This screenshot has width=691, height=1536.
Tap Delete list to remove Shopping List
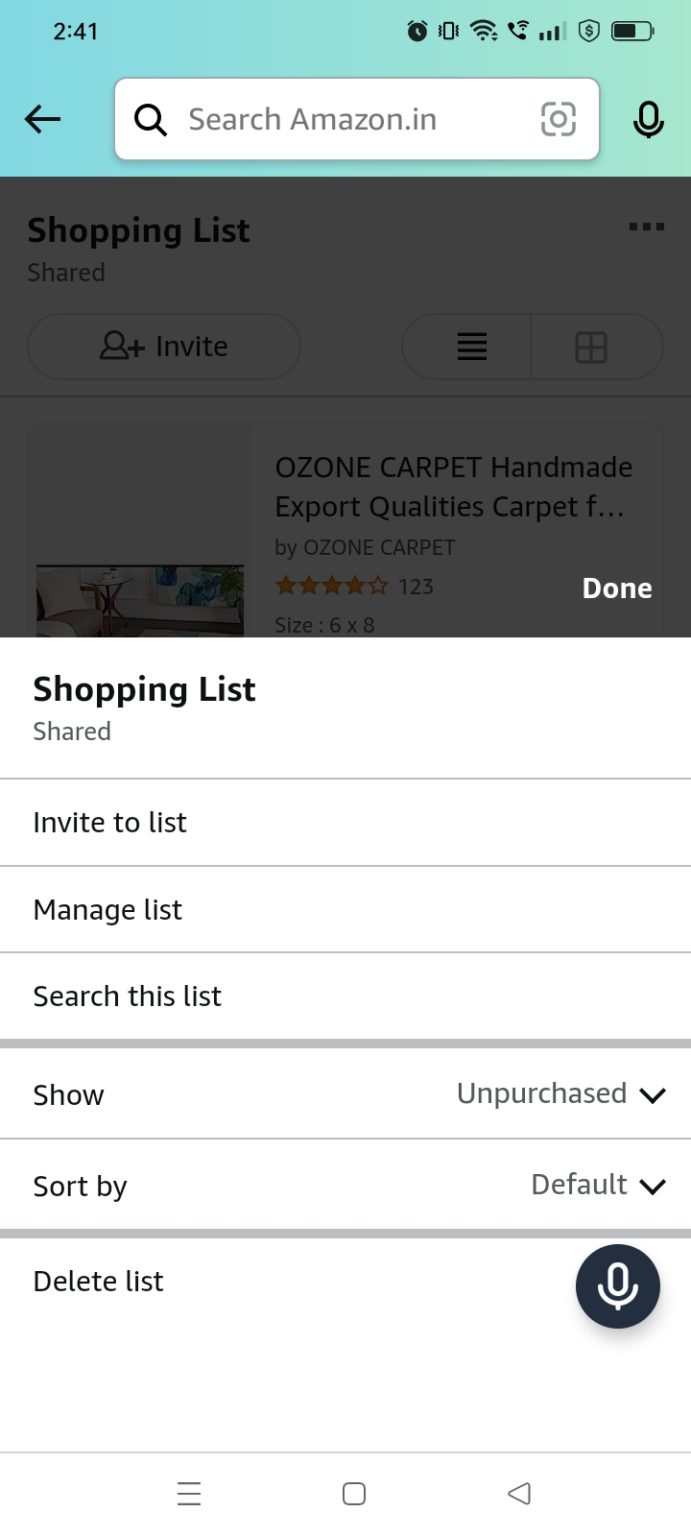pyautogui.click(x=98, y=1280)
